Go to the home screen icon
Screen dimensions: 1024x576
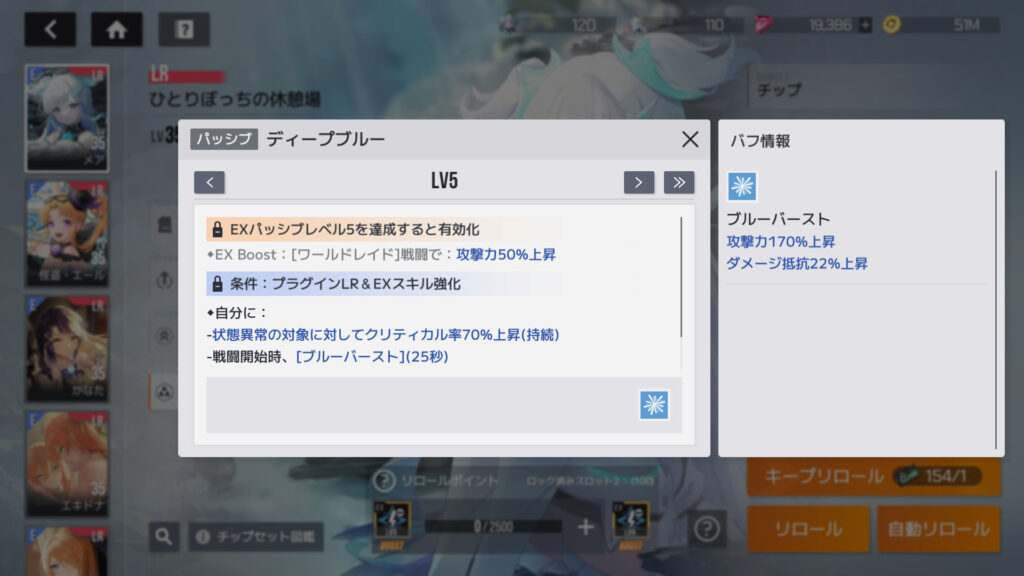coord(116,29)
